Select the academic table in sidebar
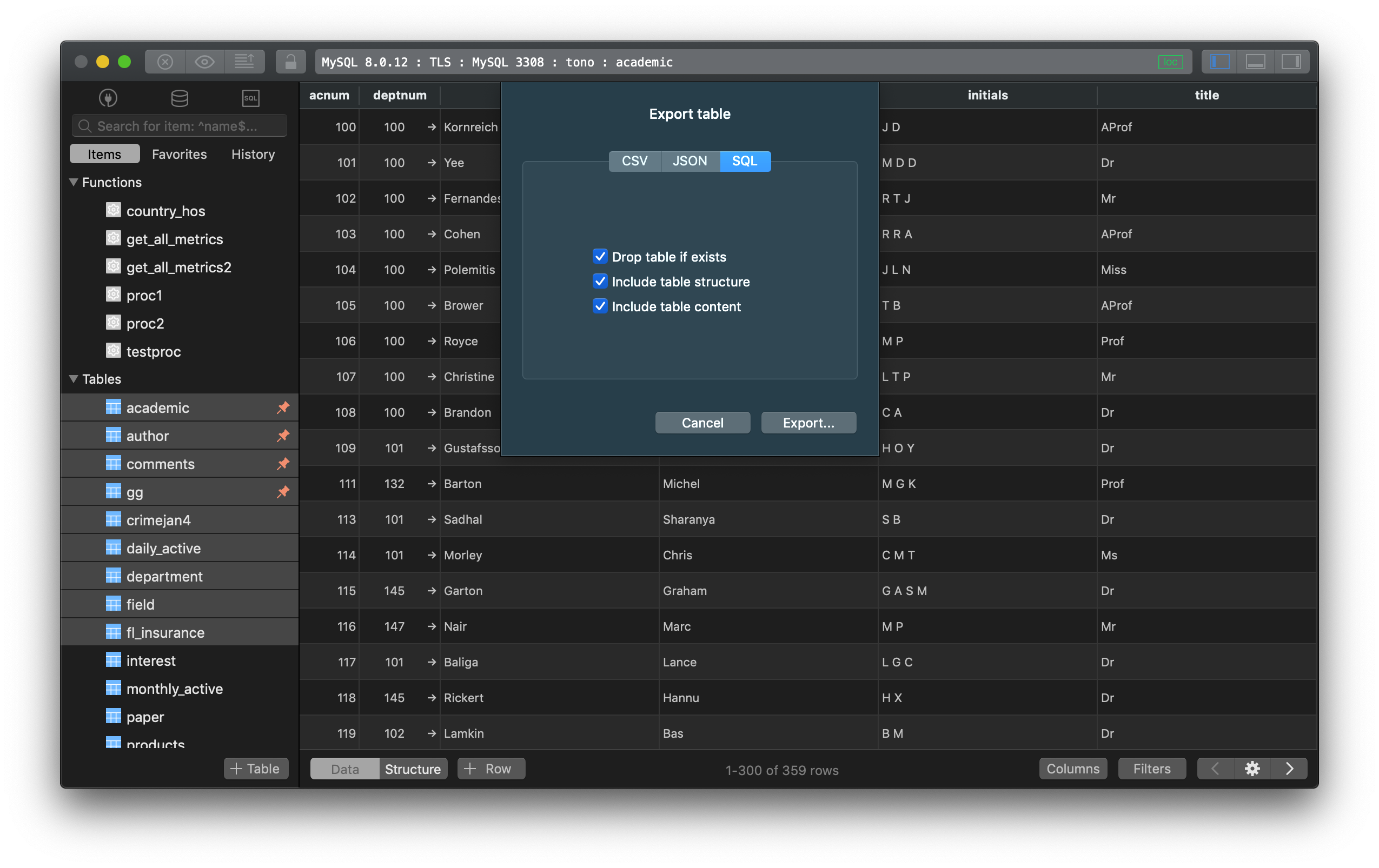Image resolution: width=1379 pixels, height=868 pixels. tap(157, 407)
